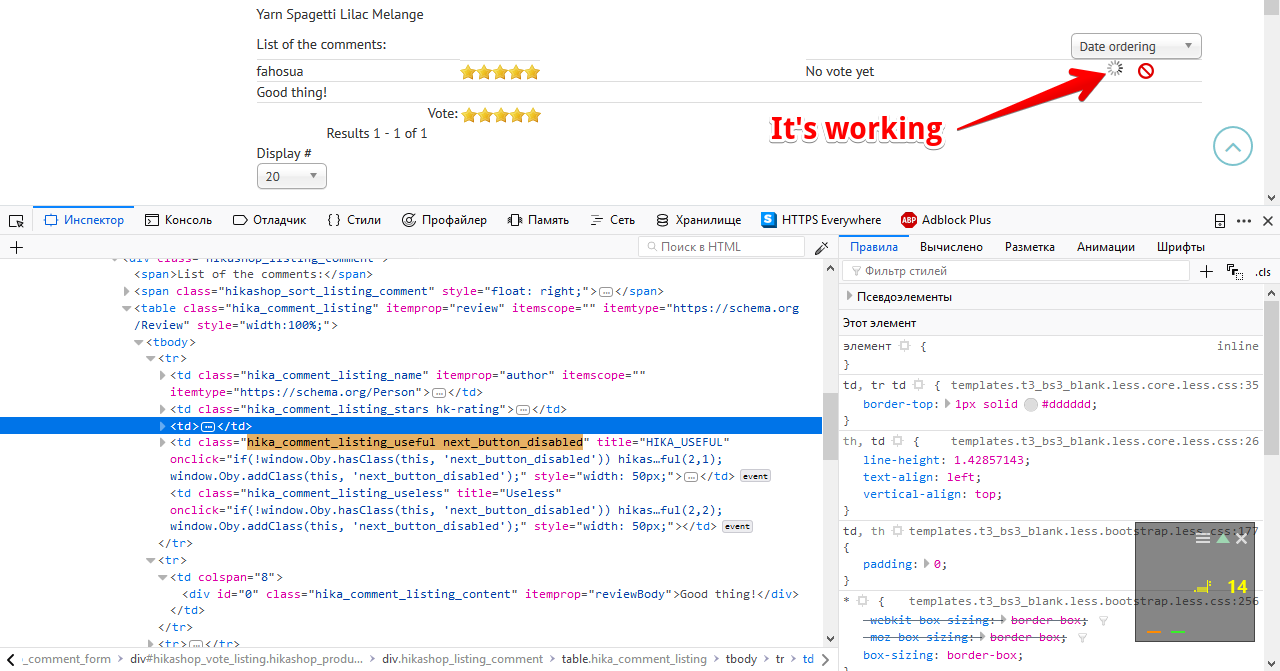The height and width of the screenshot is (671, 1280).
Task: Open the Date ordering dropdown
Action: click(1136, 46)
